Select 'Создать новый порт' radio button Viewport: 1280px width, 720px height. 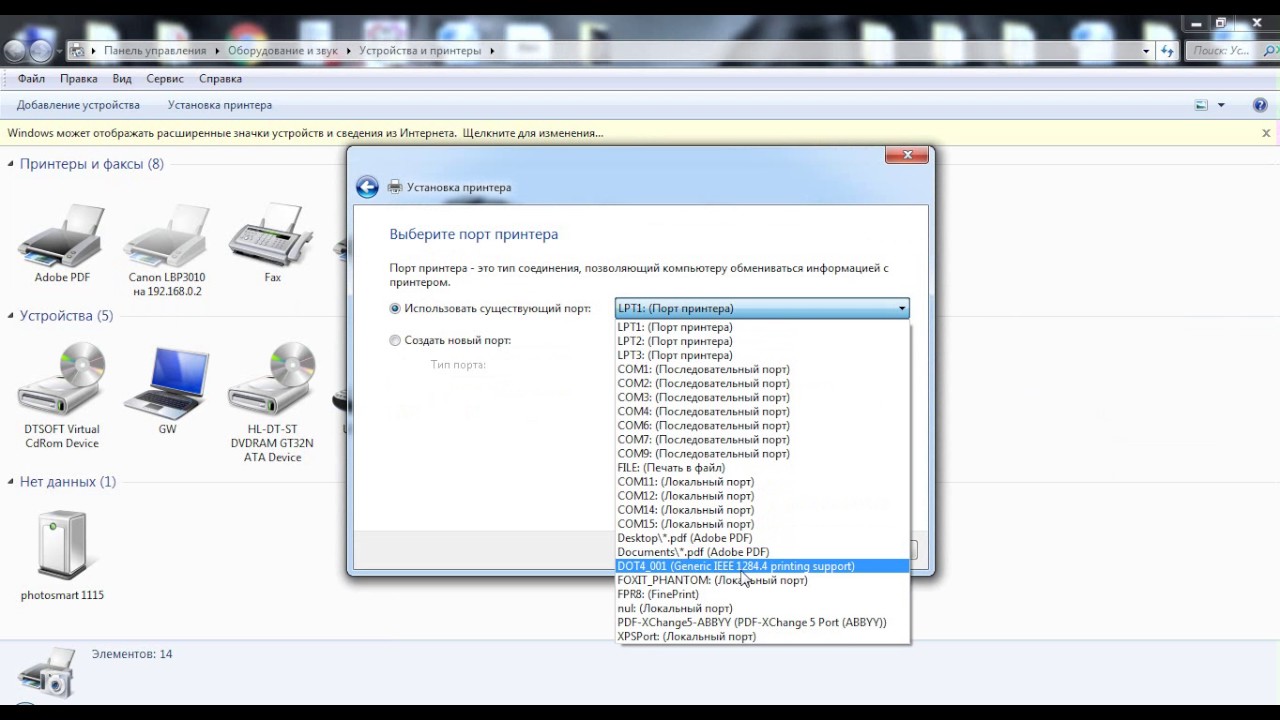pyautogui.click(x=395, y=341)
